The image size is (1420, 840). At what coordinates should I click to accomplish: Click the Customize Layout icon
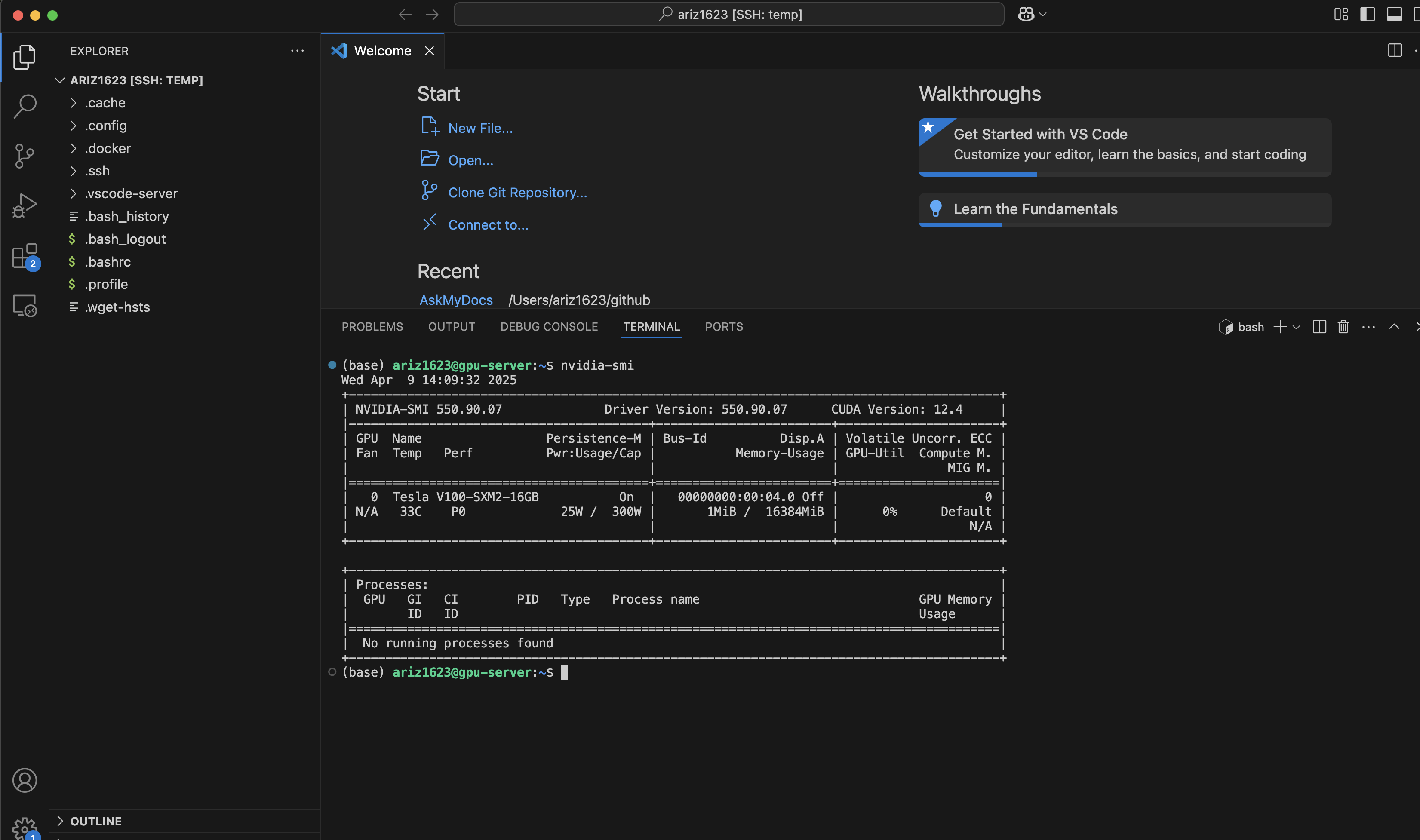tap(1341, 14)
